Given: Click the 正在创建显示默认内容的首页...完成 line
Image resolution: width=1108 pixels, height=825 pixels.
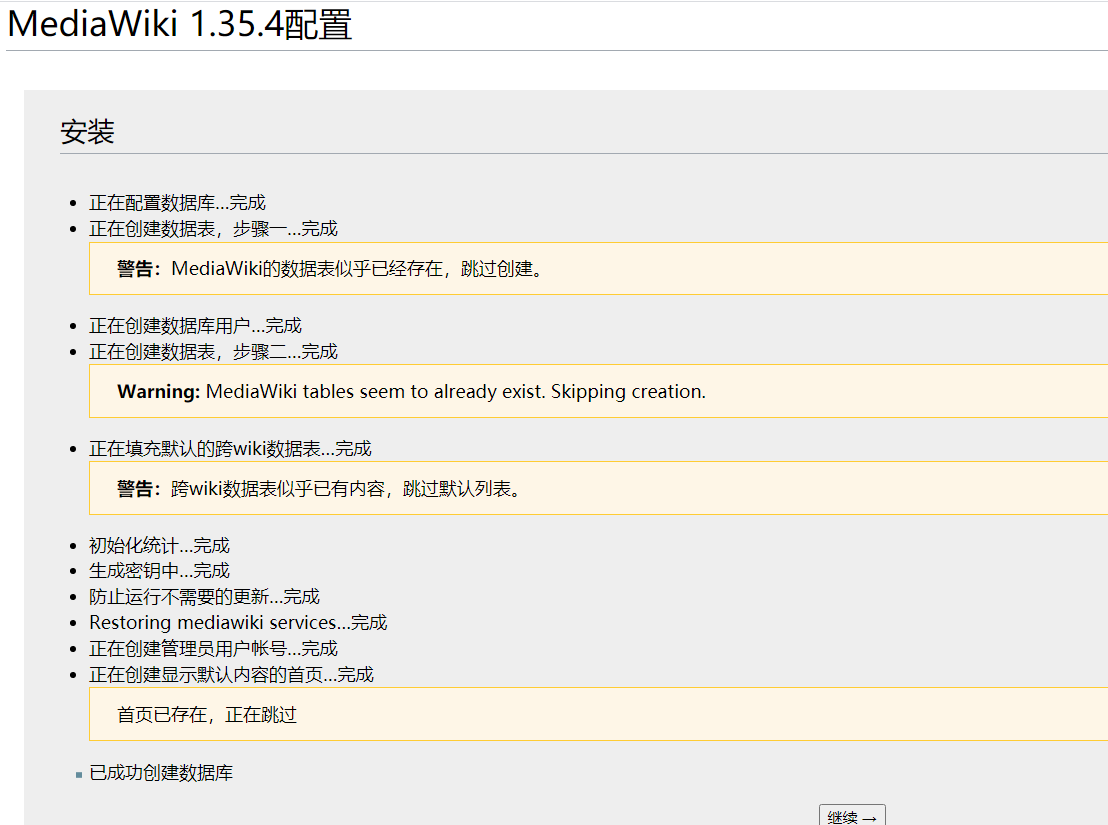Looking at the screenshot, I should 231,674.
